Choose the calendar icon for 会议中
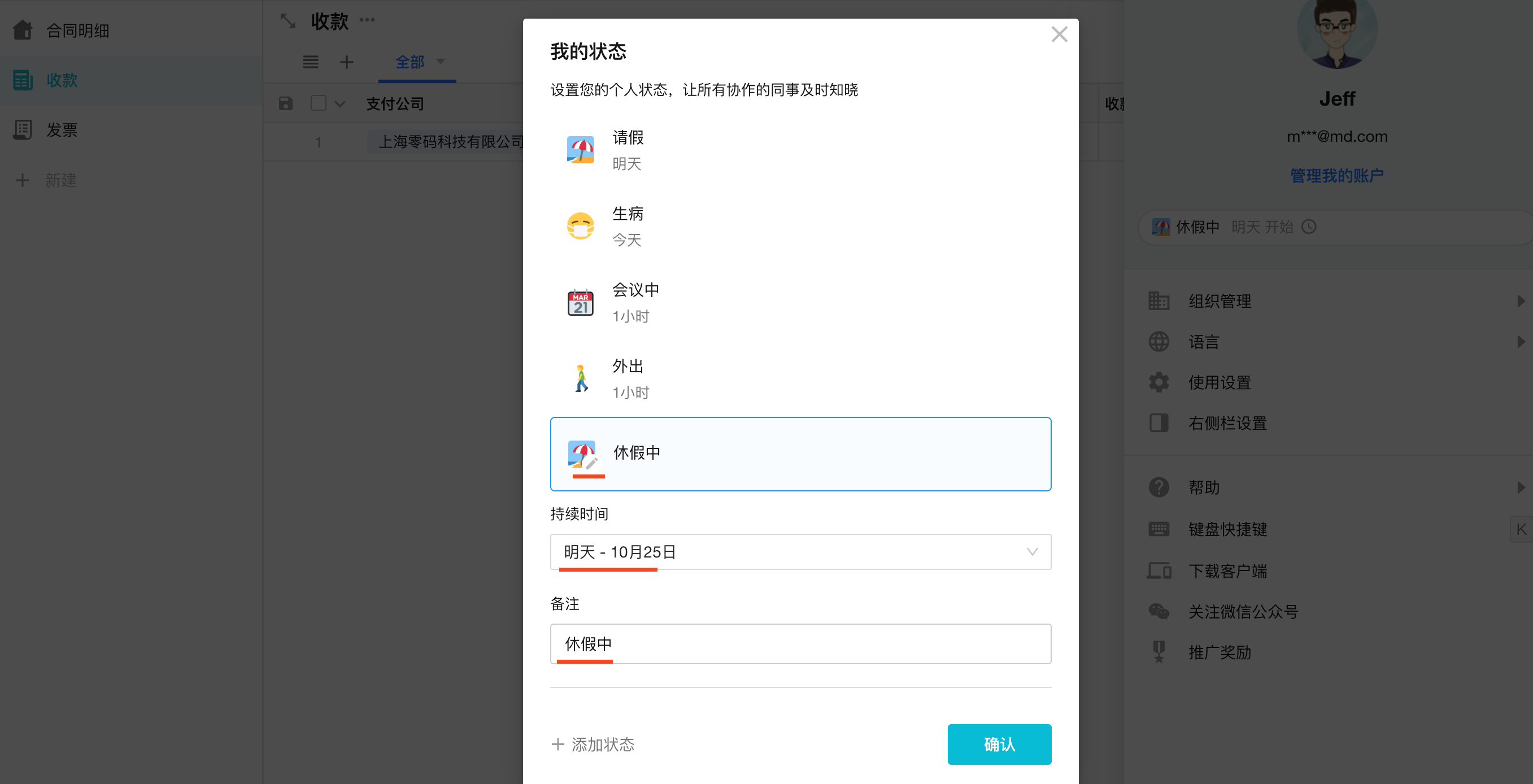 580,302
